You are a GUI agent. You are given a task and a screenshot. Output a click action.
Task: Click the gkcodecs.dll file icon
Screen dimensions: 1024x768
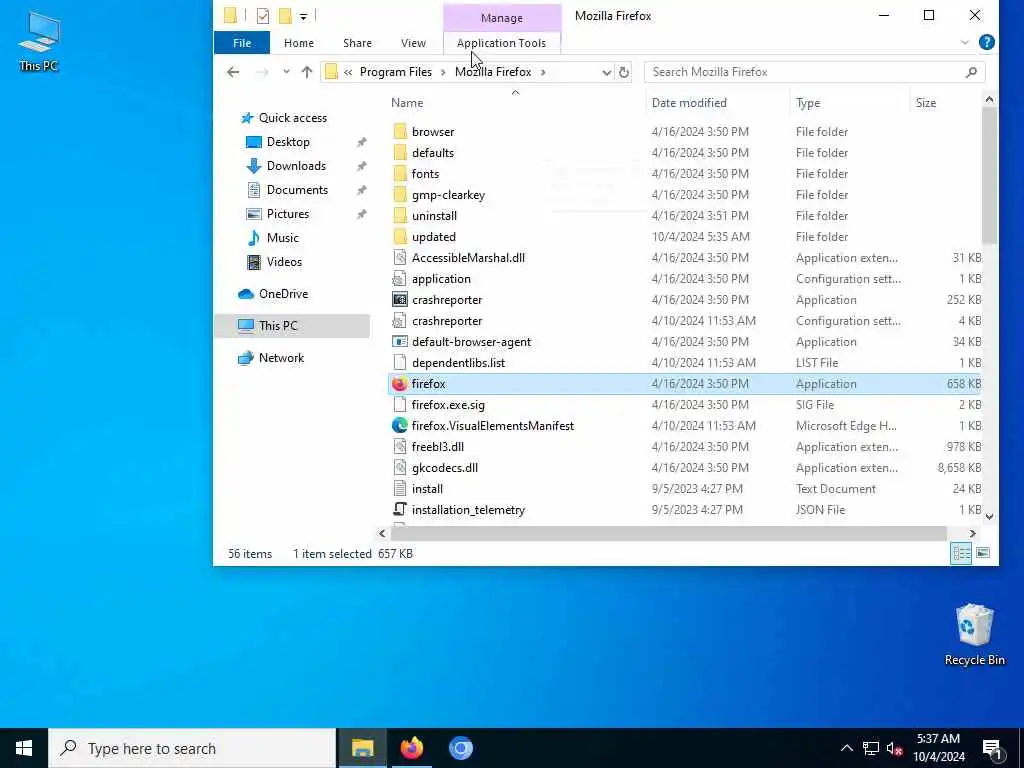coord(400,468)
